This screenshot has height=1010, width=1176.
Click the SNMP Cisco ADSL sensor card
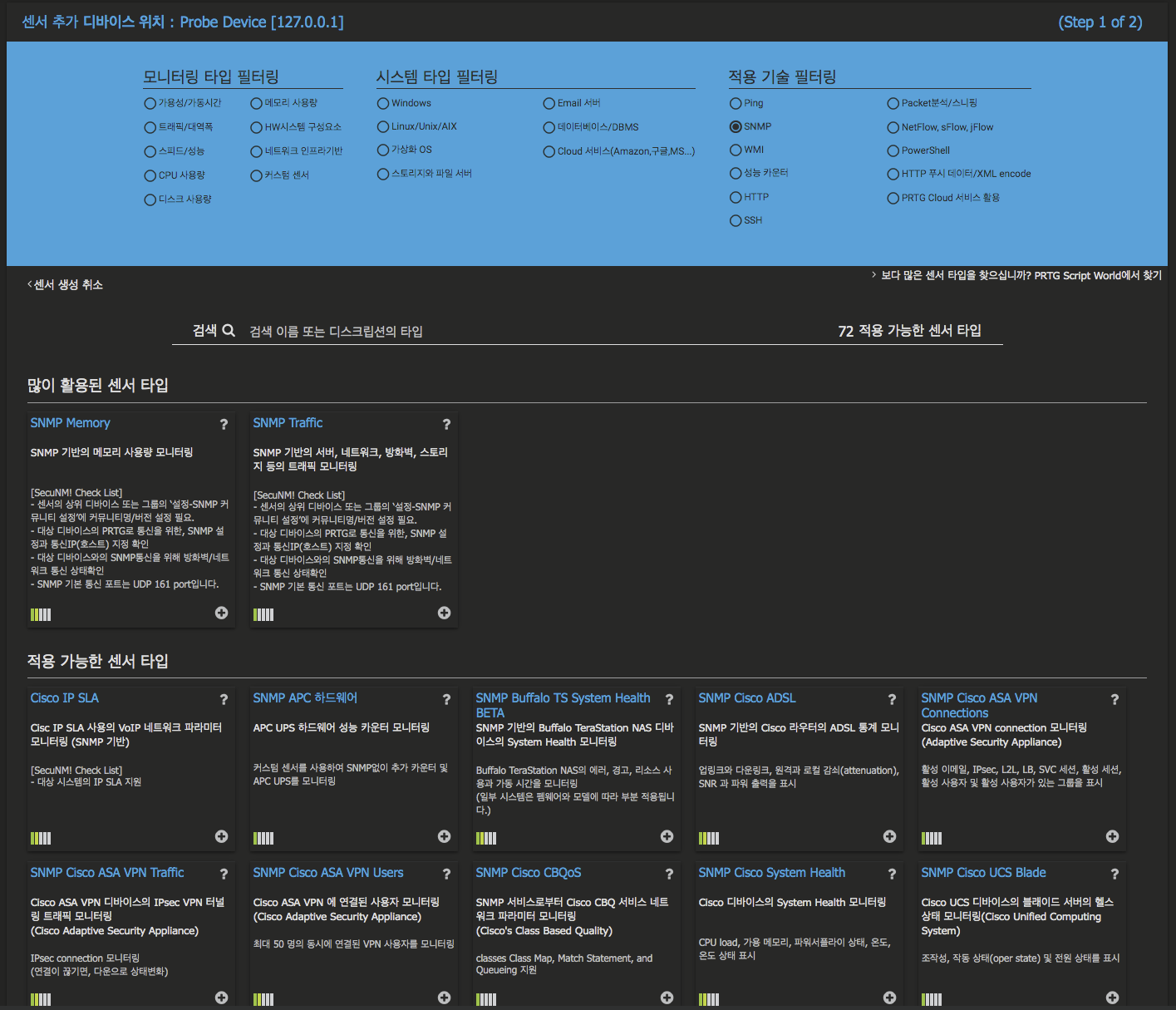click(x=799, y=769)
